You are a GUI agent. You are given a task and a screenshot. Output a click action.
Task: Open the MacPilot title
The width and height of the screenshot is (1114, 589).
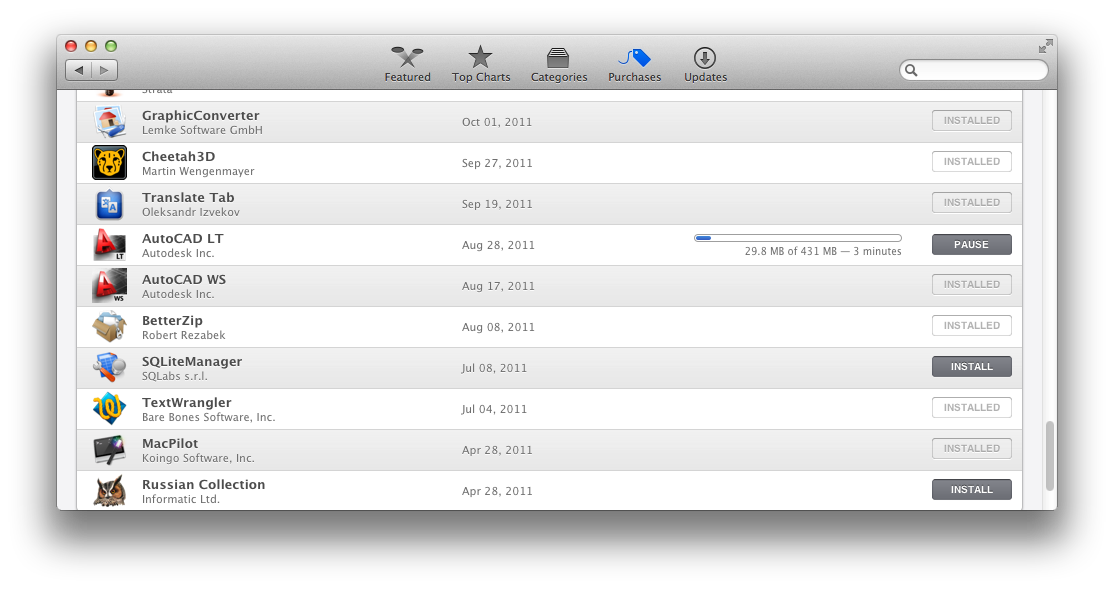170,443
